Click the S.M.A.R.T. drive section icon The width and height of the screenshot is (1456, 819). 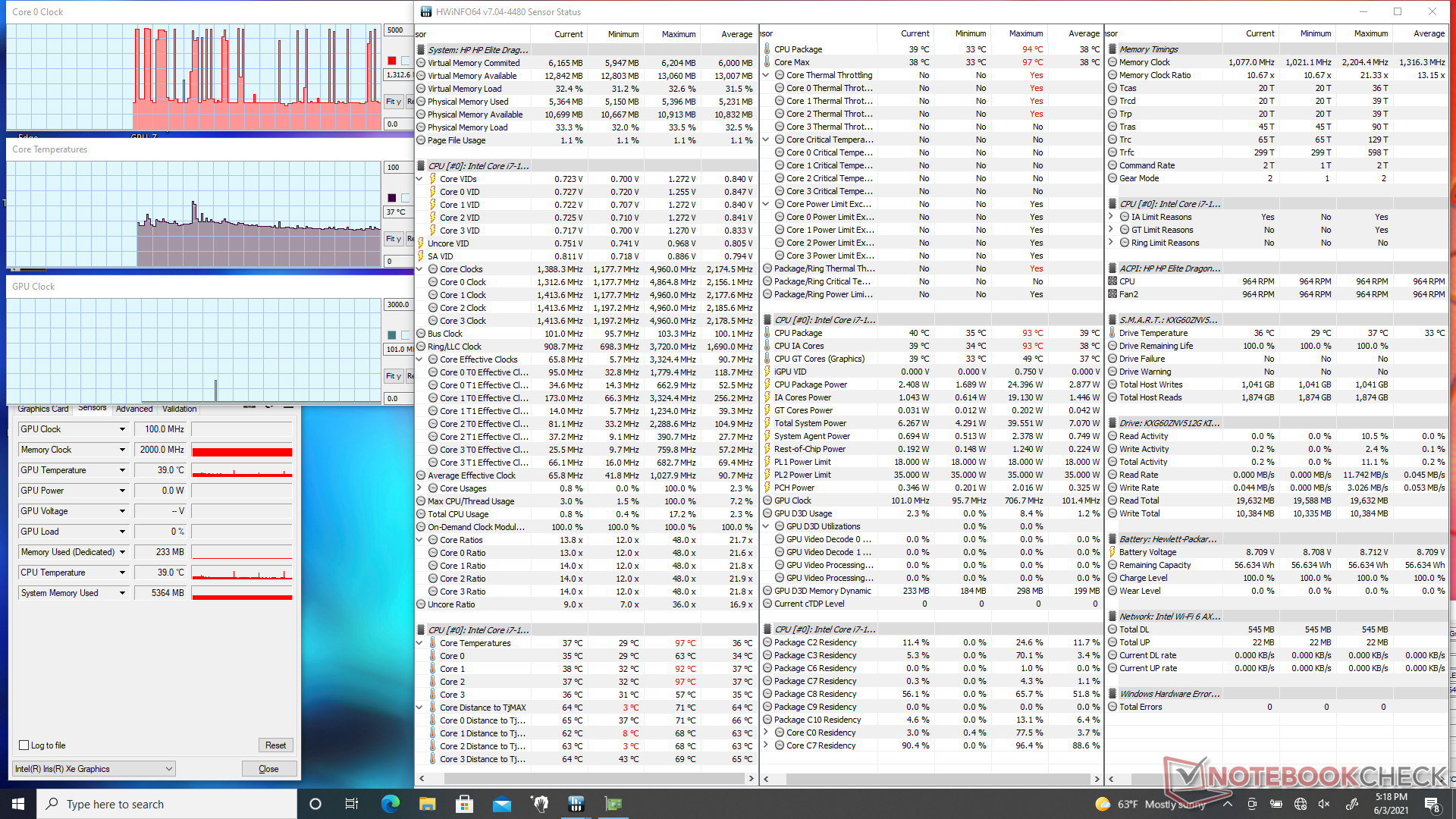pyautogui.click(x=1112, y=320)
